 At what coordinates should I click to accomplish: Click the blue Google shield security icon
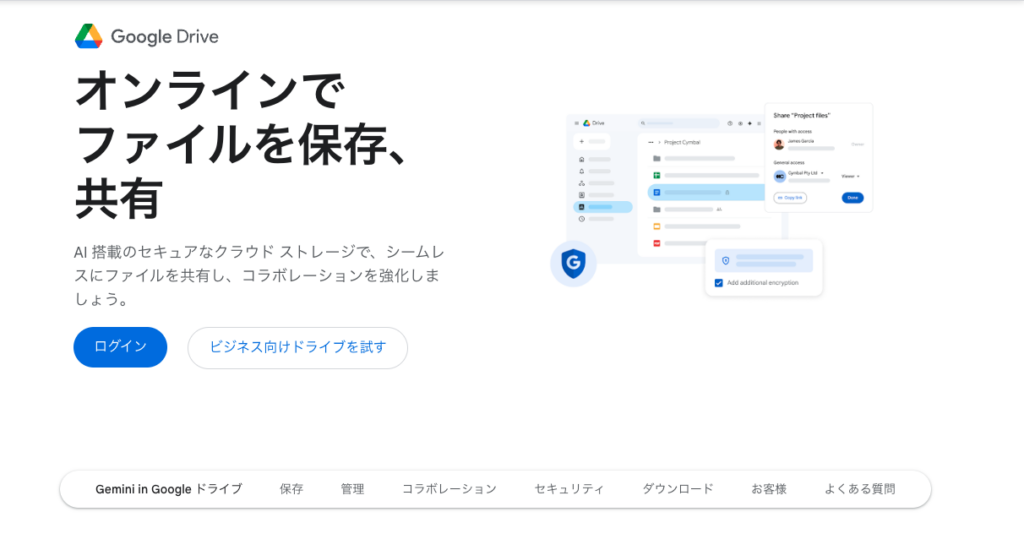573,265
